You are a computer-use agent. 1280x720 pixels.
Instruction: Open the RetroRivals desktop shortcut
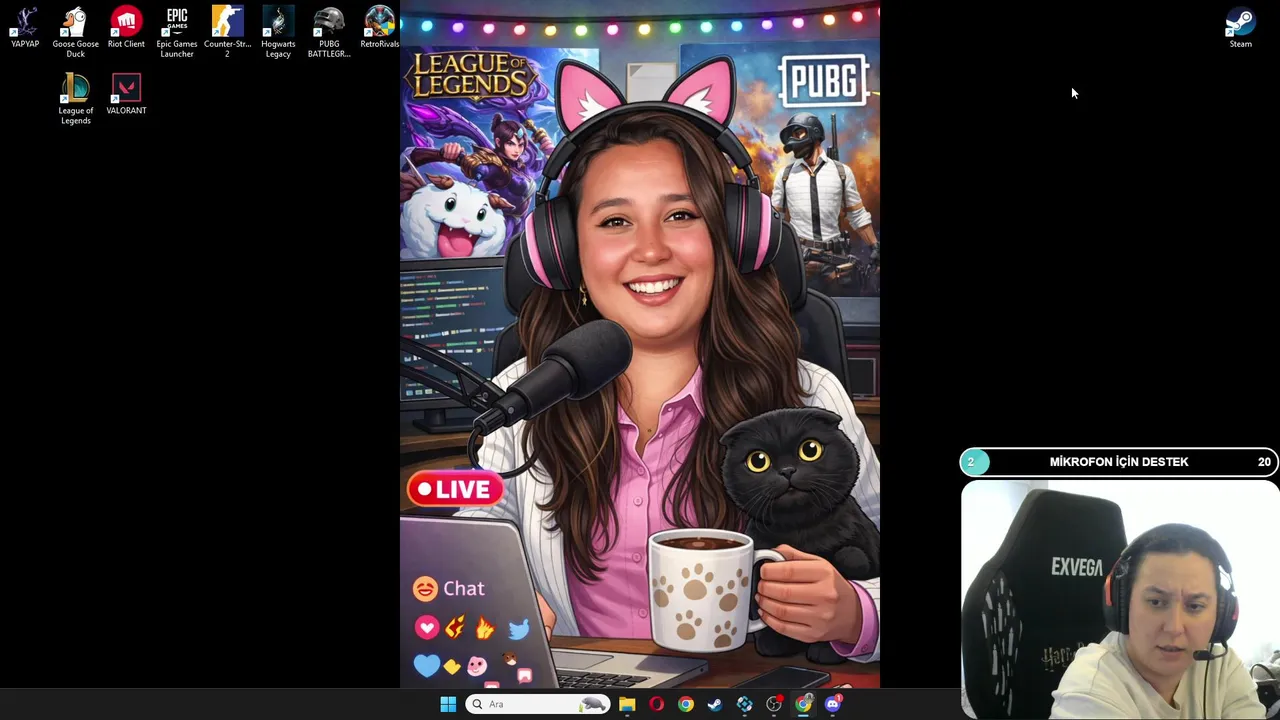pos(379,28)
